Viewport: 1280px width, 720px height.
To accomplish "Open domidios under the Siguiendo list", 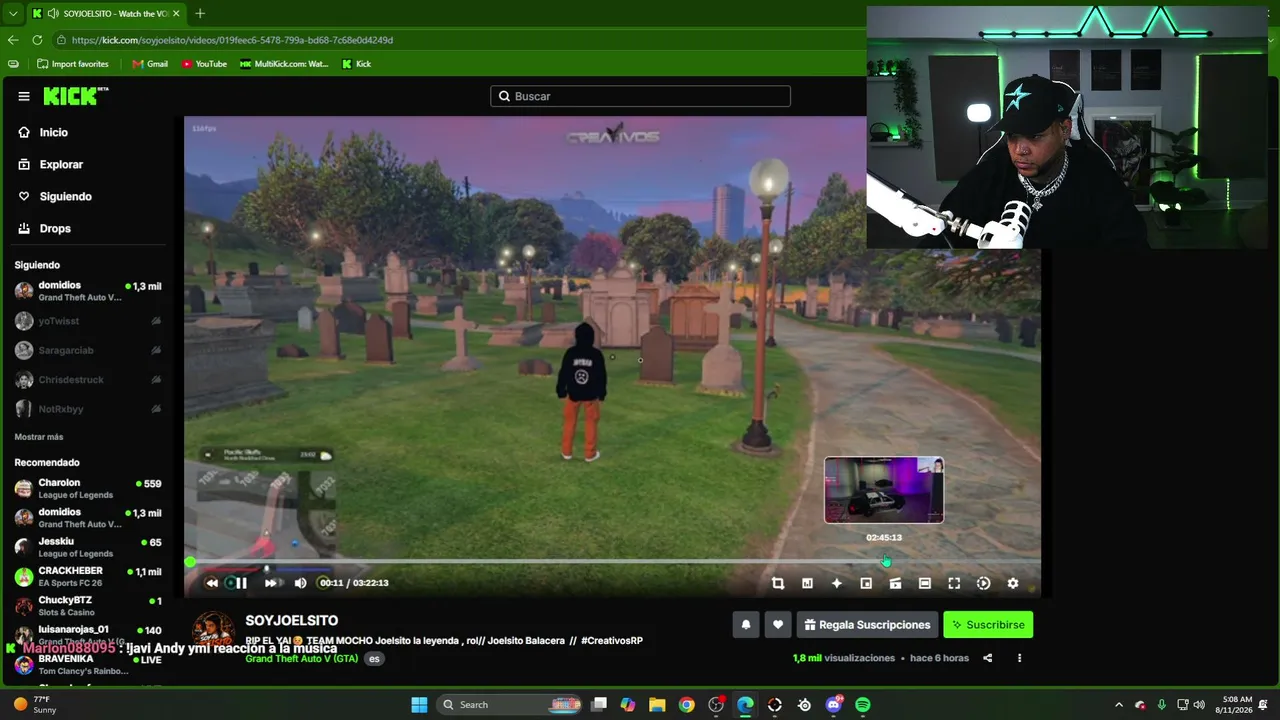I will tap(88, 291).
